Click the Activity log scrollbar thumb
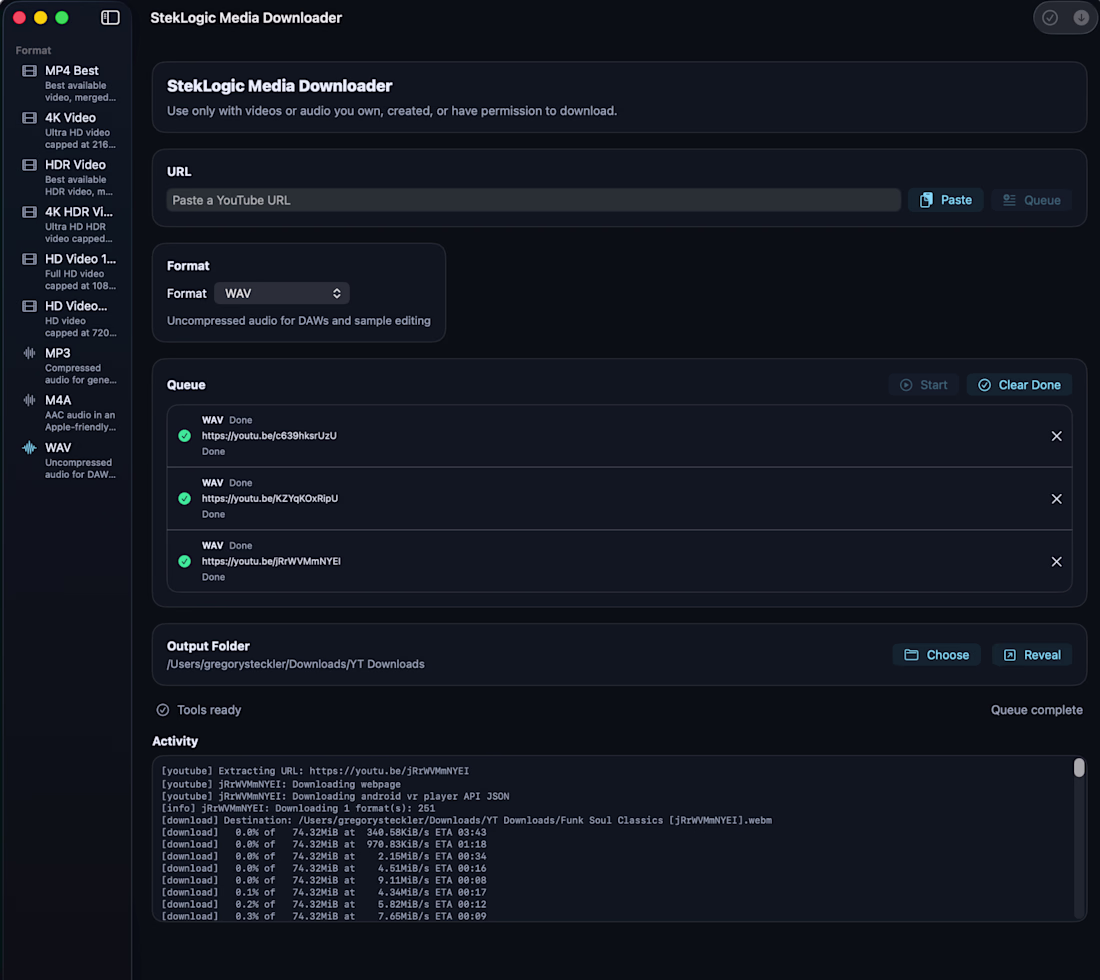Screen dimensions: 1100x980 point(1079,767)
